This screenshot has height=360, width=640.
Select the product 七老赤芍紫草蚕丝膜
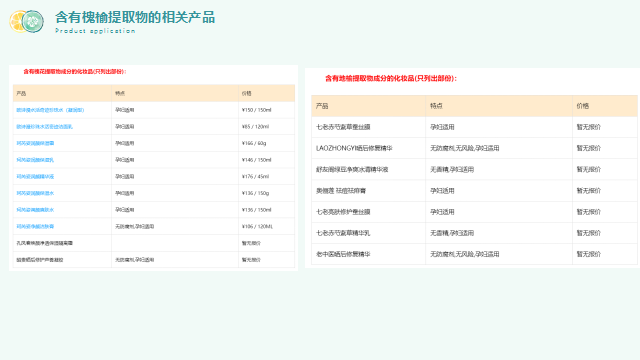click(343, 127)
